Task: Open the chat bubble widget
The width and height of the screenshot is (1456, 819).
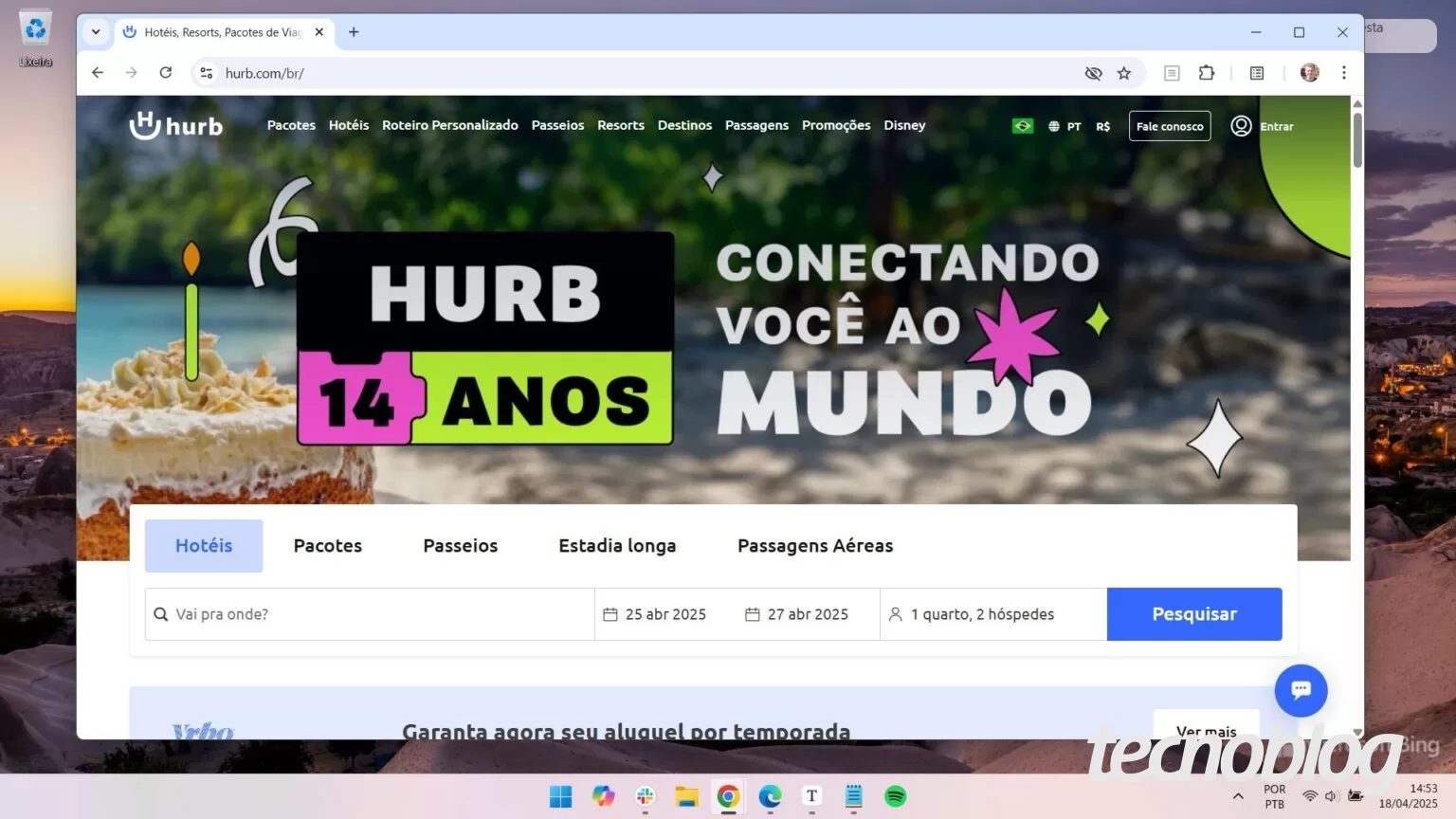Action: pyautogui.click(x=1301, y=690)
